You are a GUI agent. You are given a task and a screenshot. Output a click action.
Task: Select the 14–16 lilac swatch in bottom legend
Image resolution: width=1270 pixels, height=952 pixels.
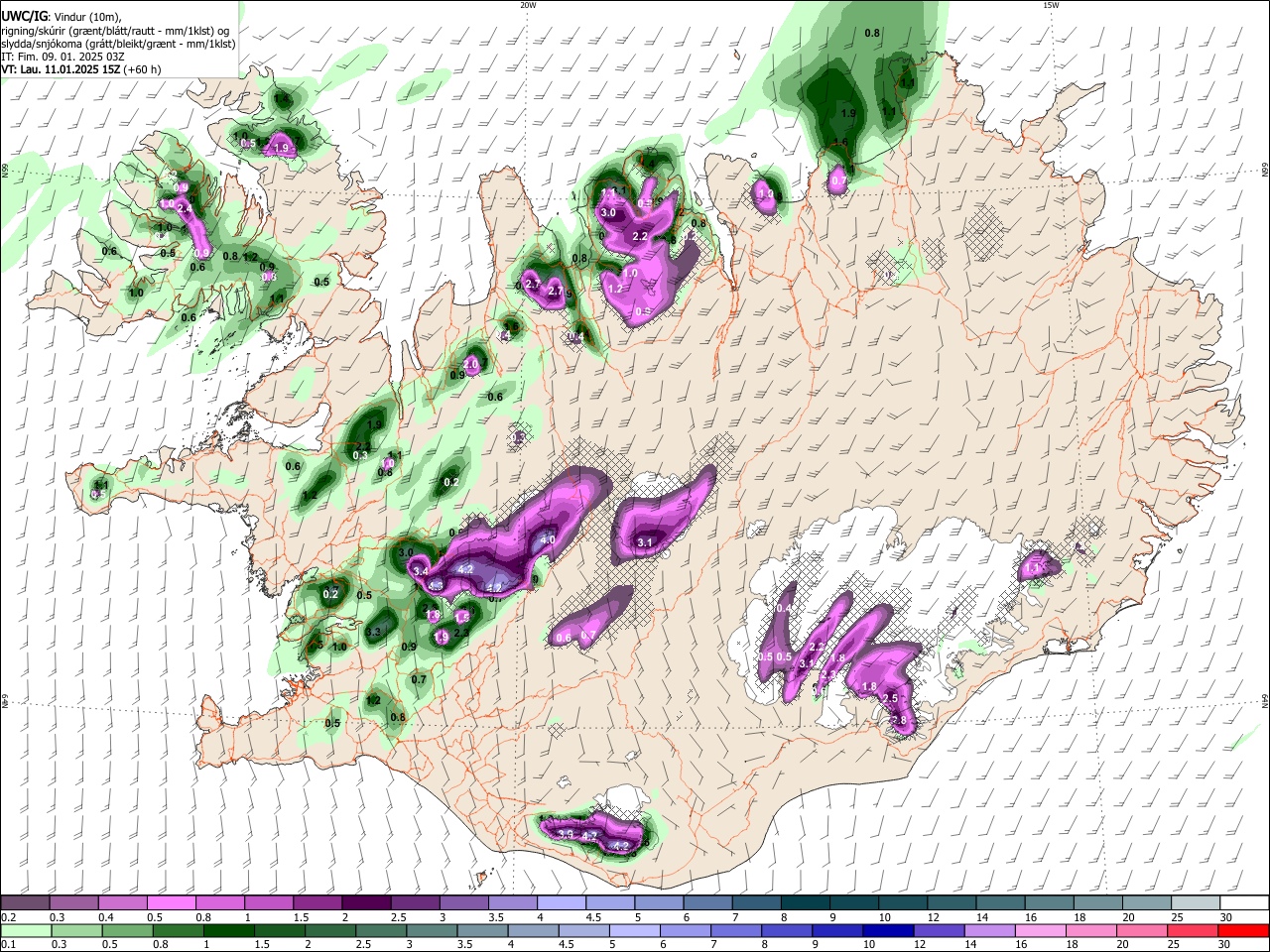pyautogui.click(x=990, y=930)
